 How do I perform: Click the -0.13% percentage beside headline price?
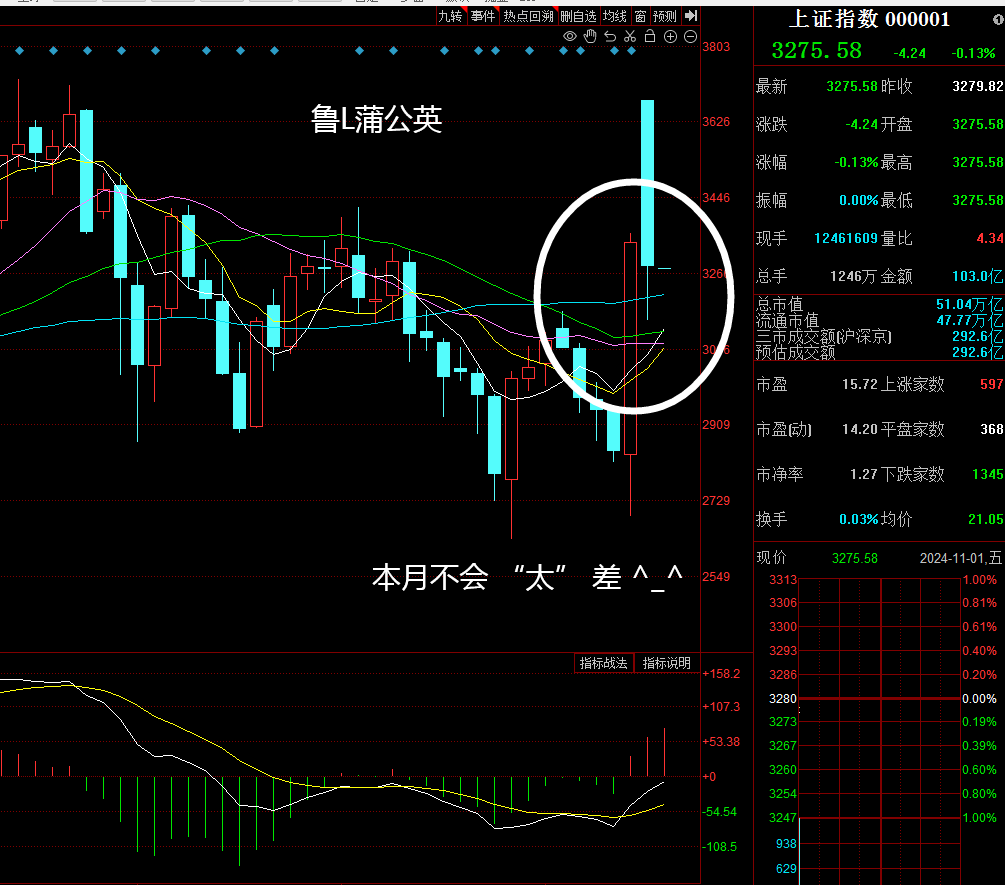tap(974, 53)
